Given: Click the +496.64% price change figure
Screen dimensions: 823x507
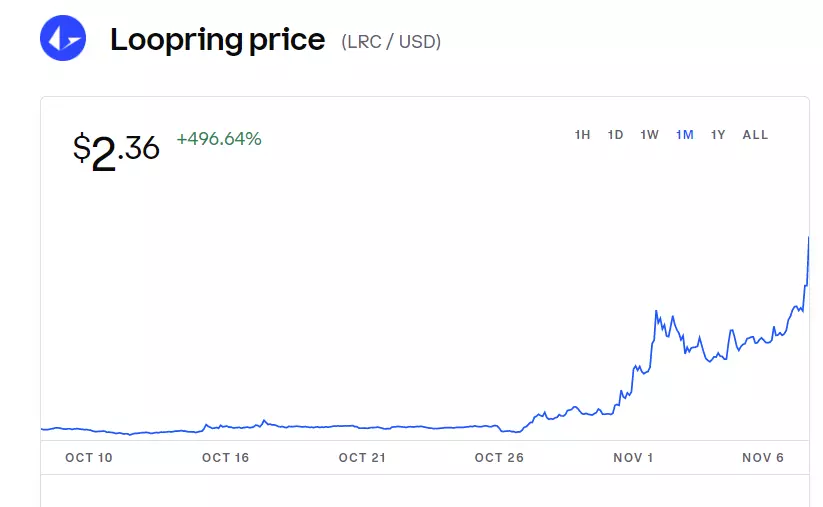Looking at the screenshot, I should (x=219, y=140).
